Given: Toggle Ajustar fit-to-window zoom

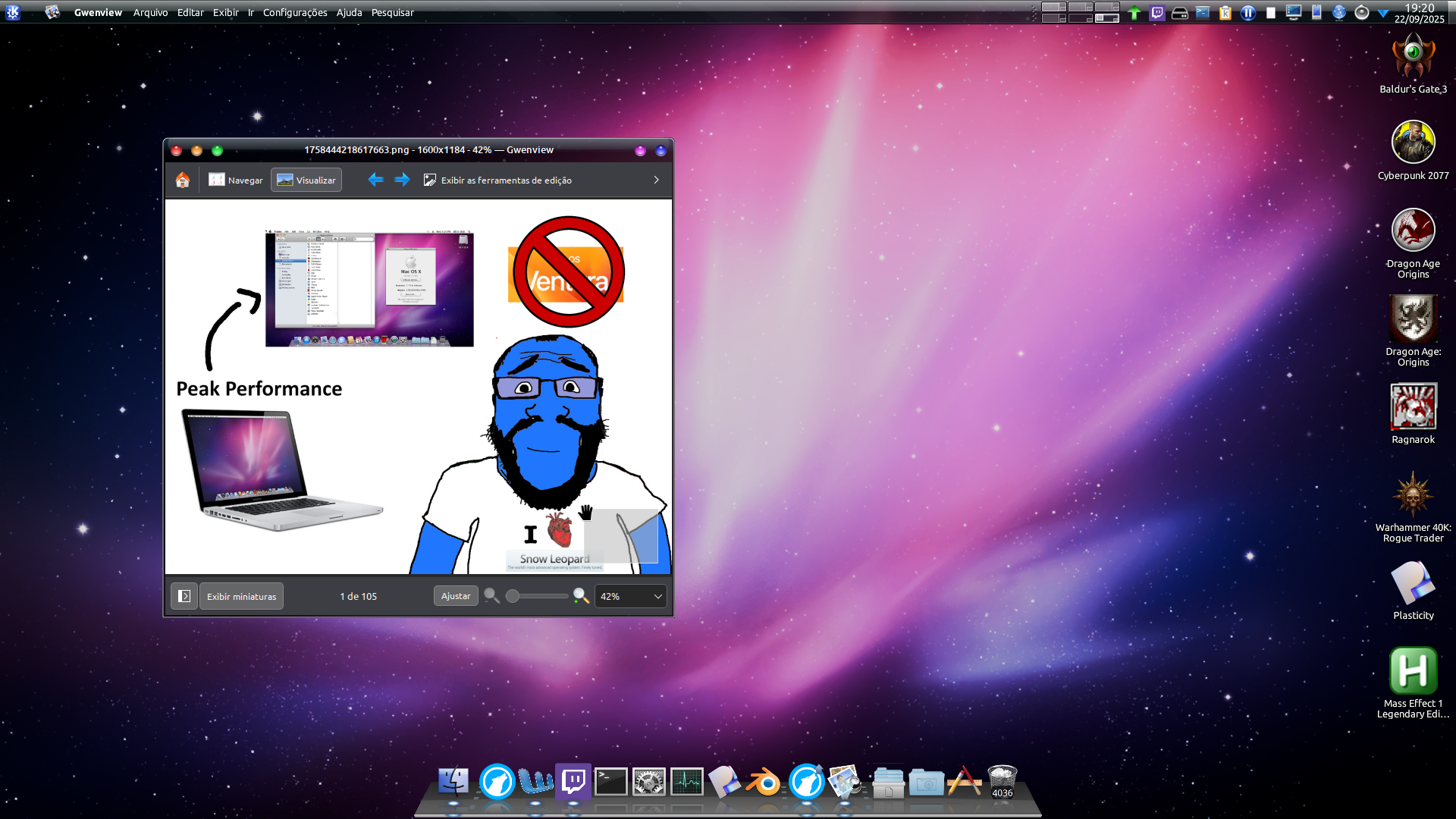Looking at the screenshot, I should point(456,596).
